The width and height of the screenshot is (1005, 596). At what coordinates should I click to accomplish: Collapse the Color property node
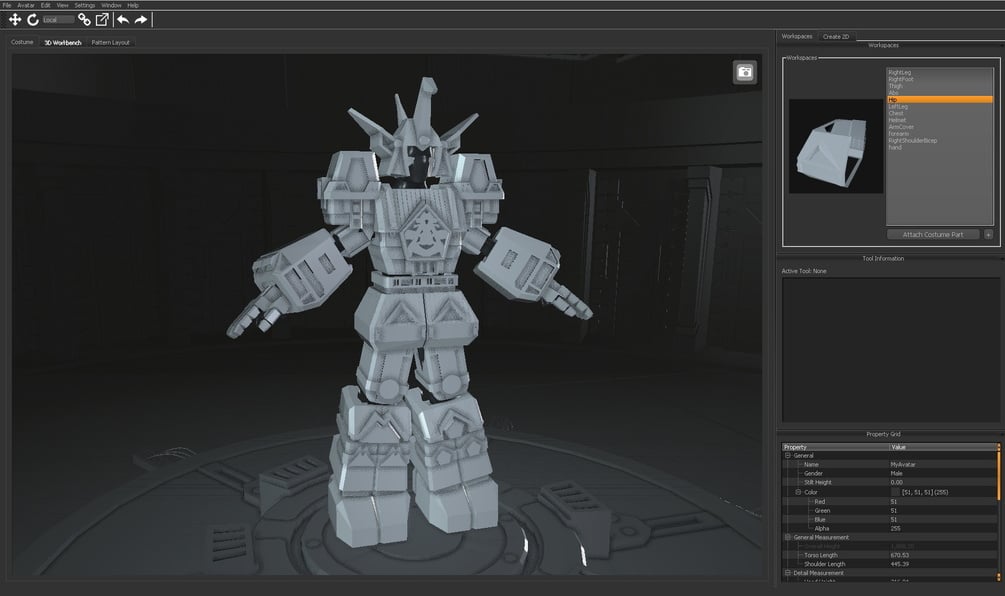(798, 492)
